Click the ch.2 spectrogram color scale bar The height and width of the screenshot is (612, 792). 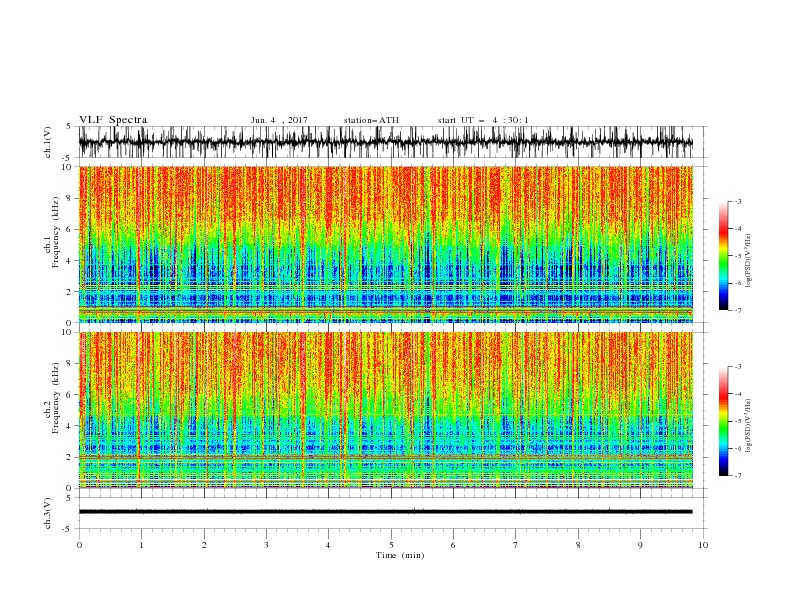(723, 421)
